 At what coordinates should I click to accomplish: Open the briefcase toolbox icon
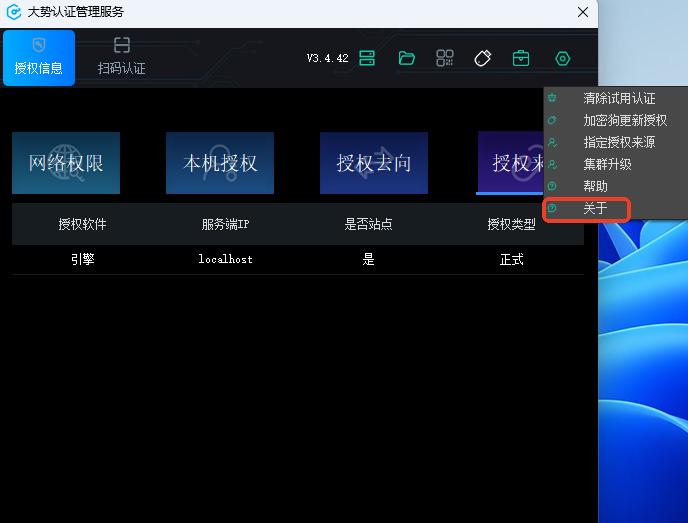coord(521,58)
